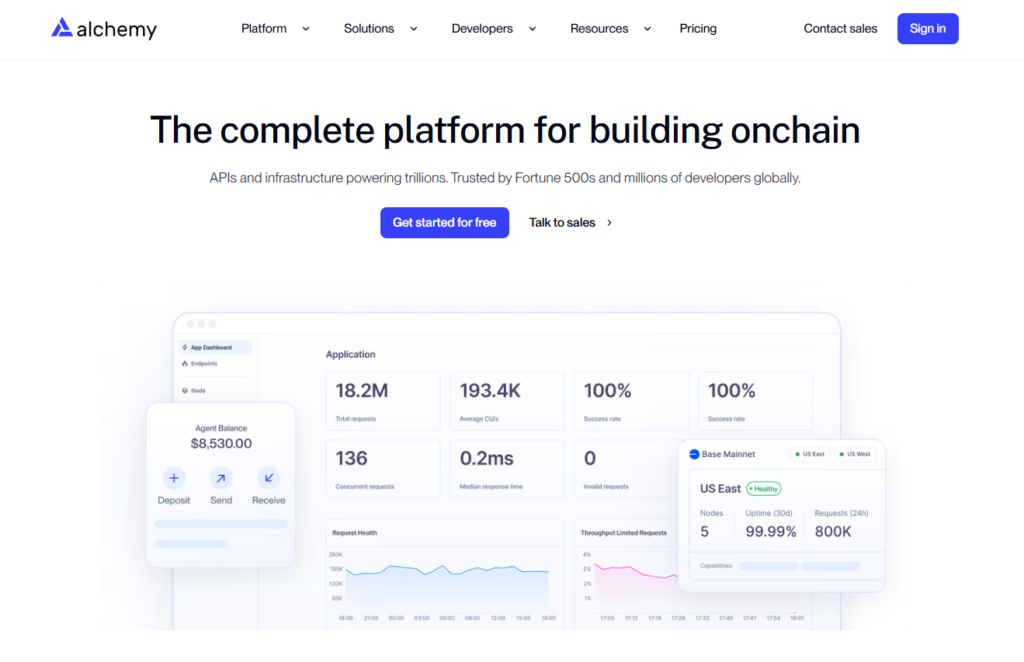Screen dimensions: 1024x662
Task: Open the Talk to sales link
Action: click(562, 223)
